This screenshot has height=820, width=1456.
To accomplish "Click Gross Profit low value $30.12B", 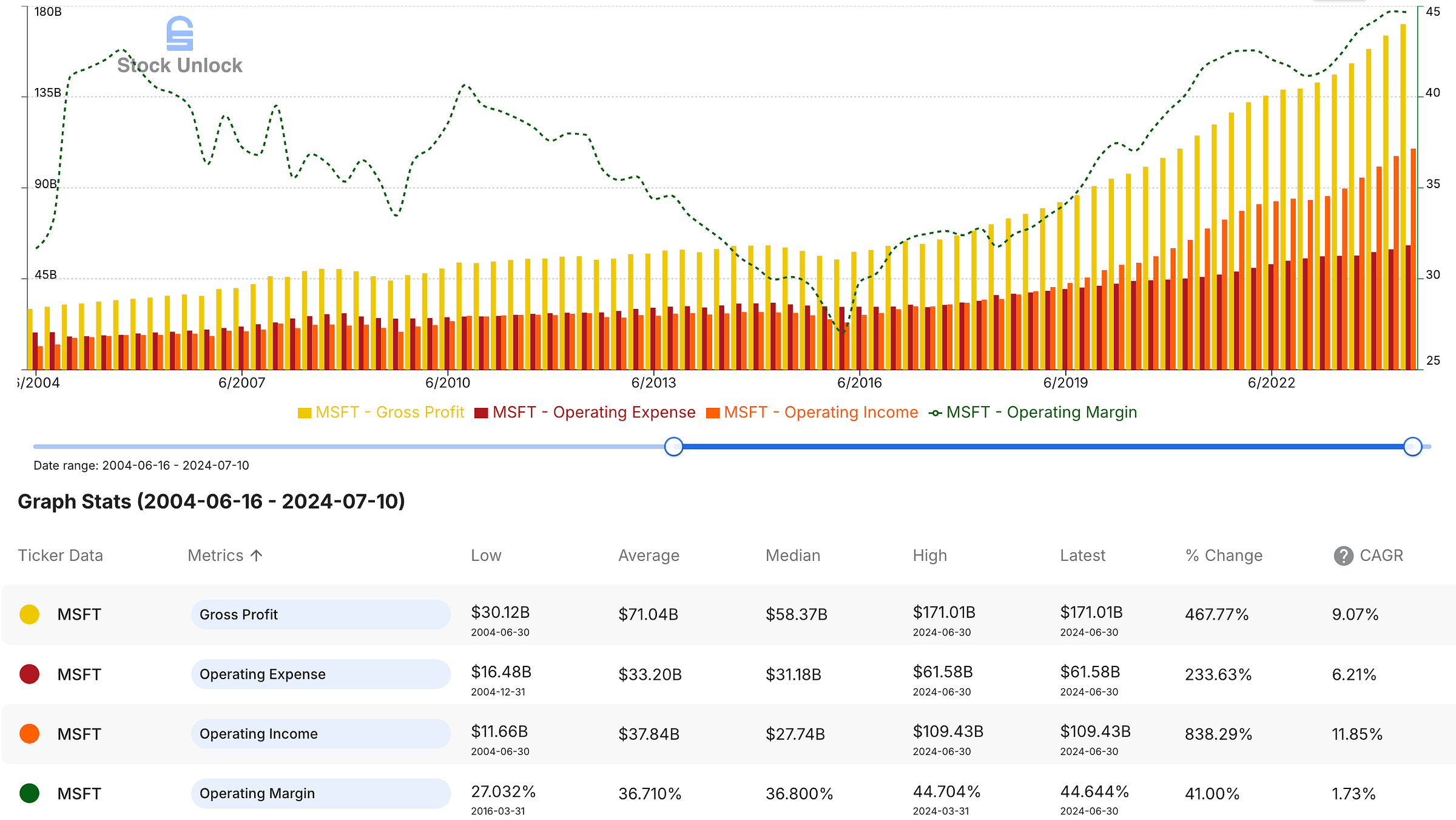I will (500, 612).
